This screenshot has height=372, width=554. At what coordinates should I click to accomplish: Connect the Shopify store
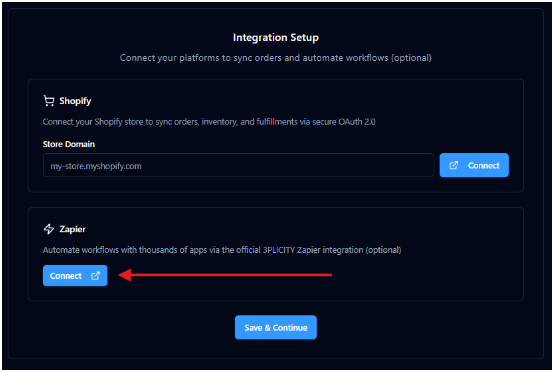pyautogui.click(x=474, y=165)
